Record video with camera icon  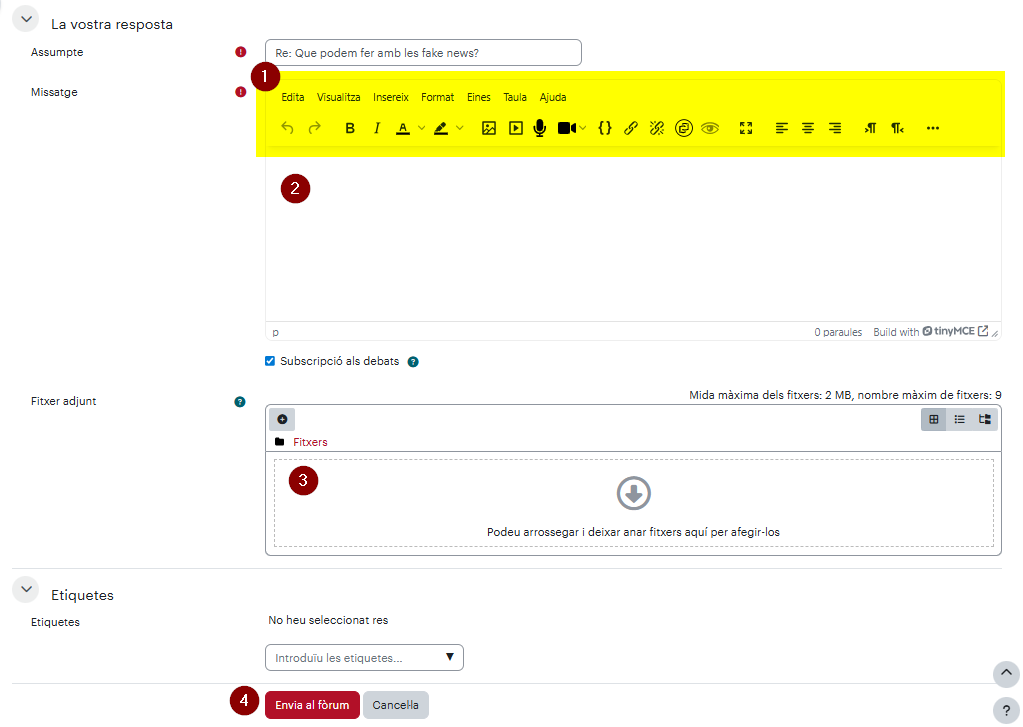click(x=567, y=128)
